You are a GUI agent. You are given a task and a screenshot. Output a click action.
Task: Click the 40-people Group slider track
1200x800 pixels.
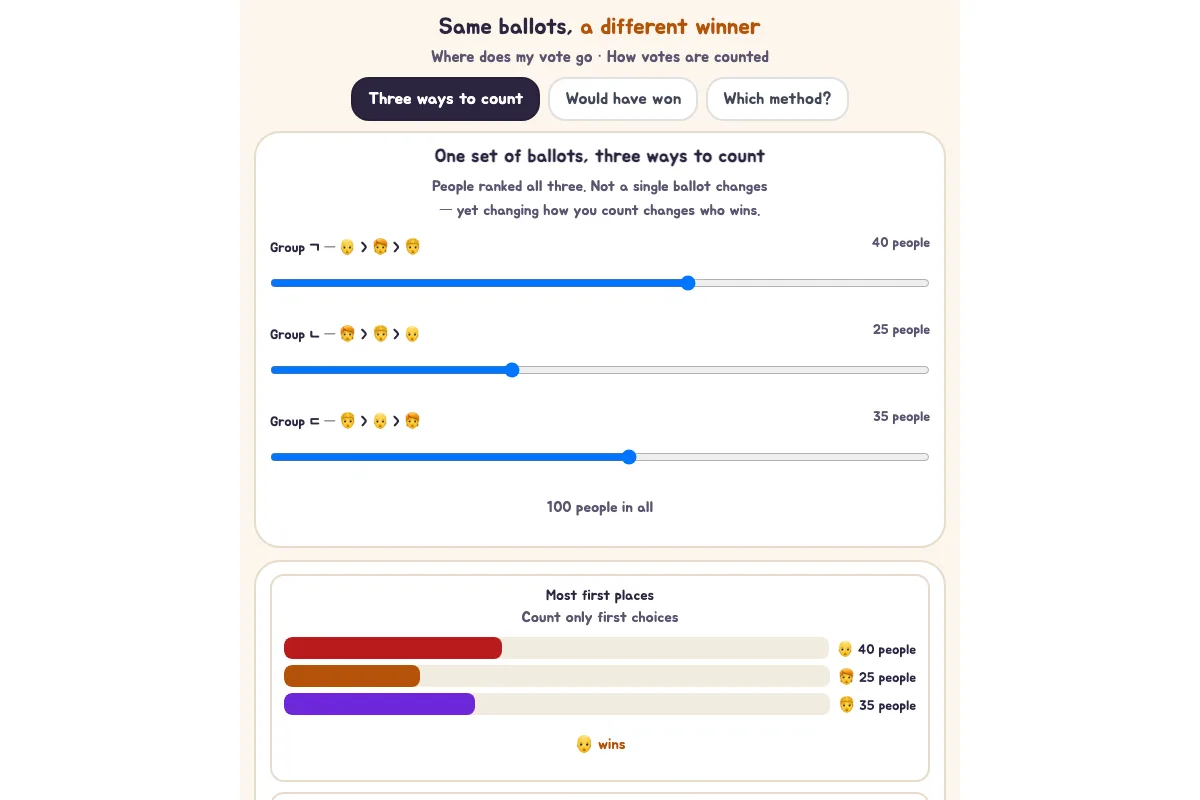coord(600,283)
